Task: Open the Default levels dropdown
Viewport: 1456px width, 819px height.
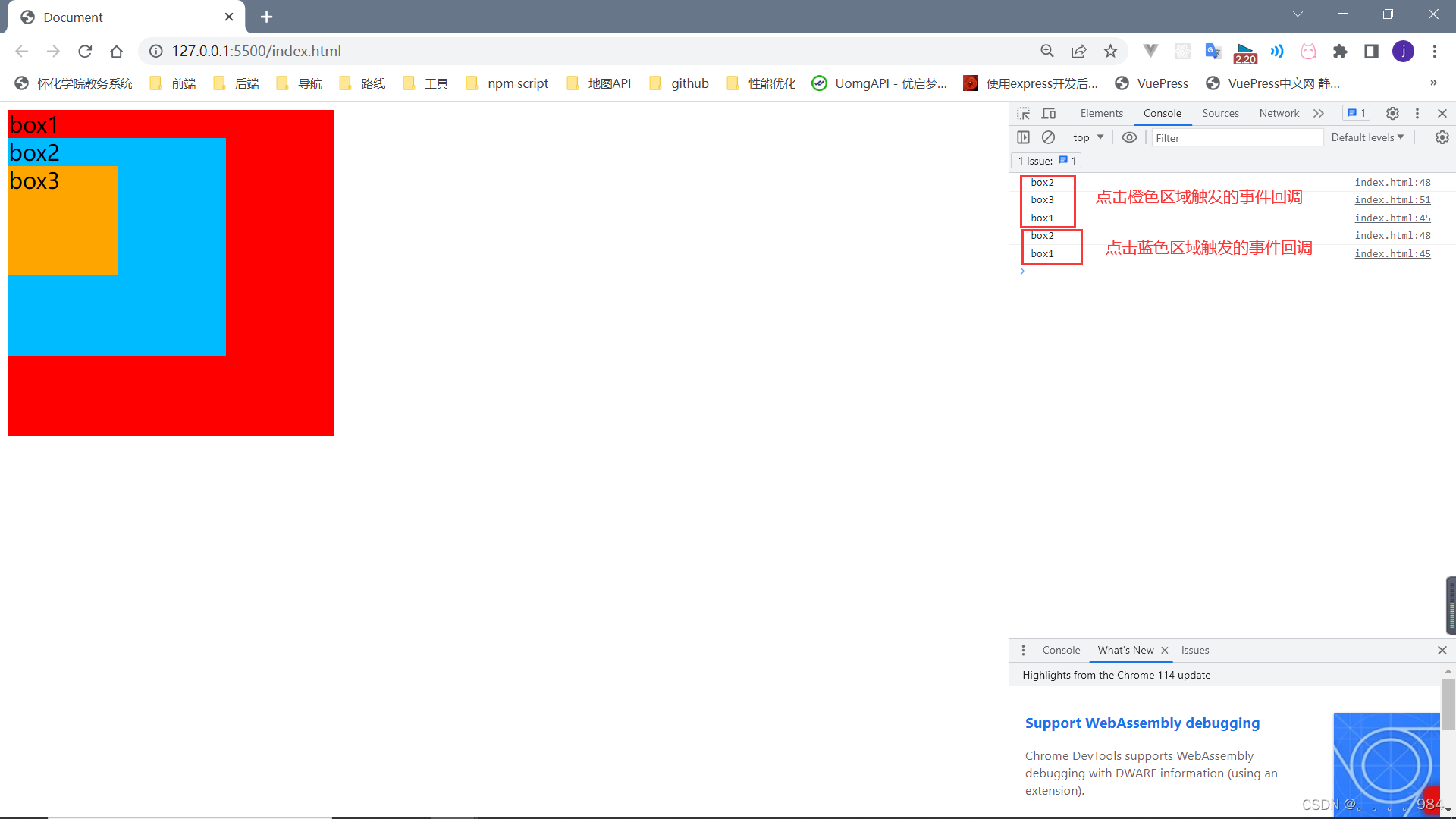Action: coord(1367,137)
